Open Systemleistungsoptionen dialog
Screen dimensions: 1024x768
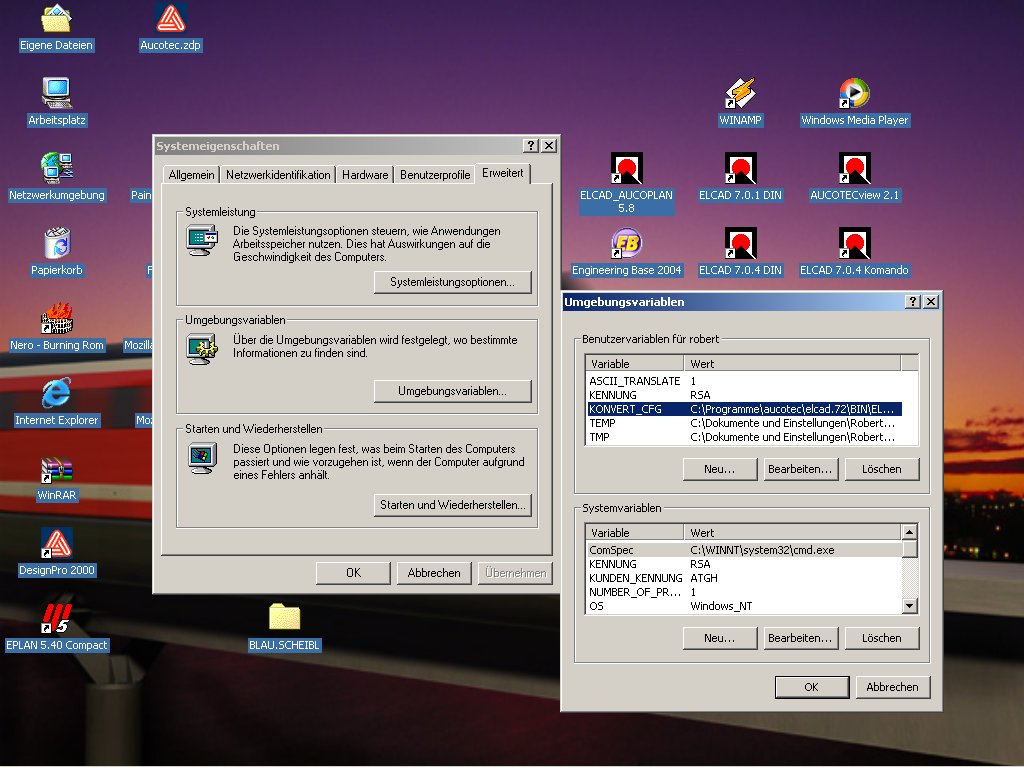click(x=453, y=282)
